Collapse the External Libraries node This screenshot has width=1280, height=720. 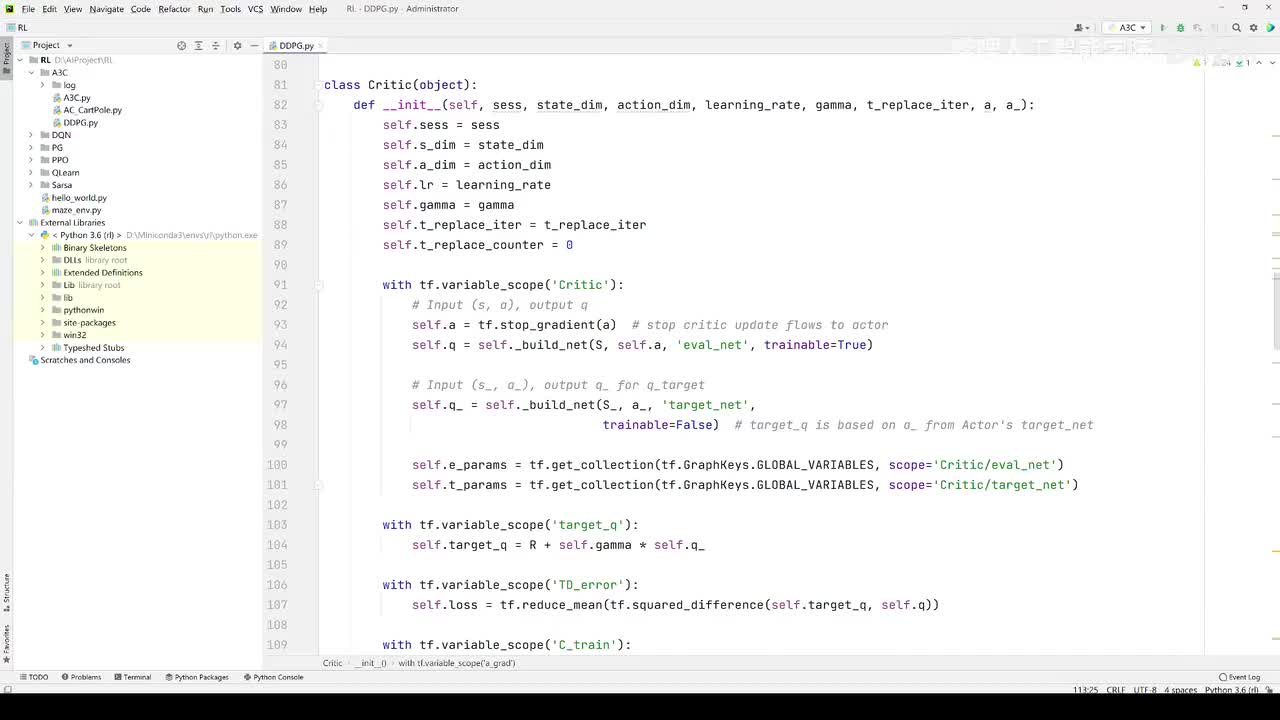[x=19, y=223]
